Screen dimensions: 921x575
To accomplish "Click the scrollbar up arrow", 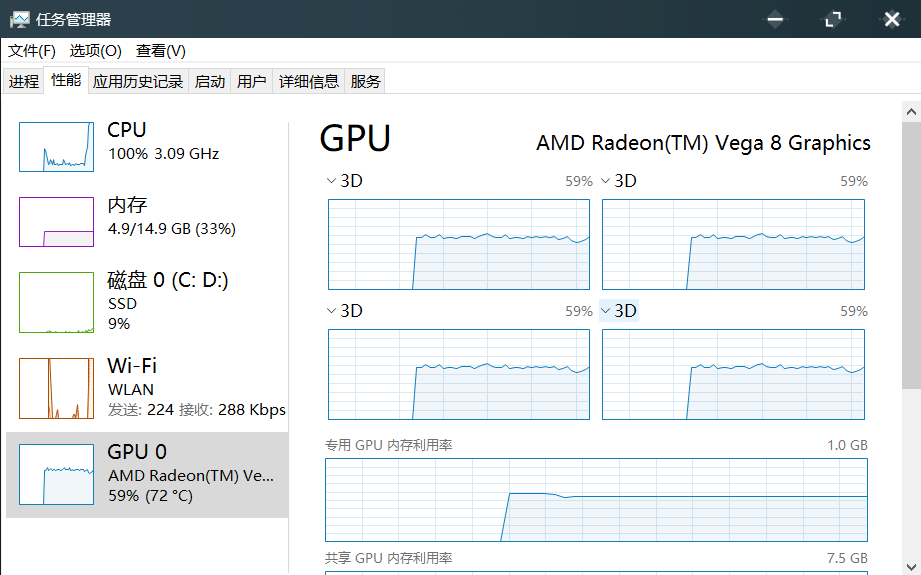I will coord(911,112).
